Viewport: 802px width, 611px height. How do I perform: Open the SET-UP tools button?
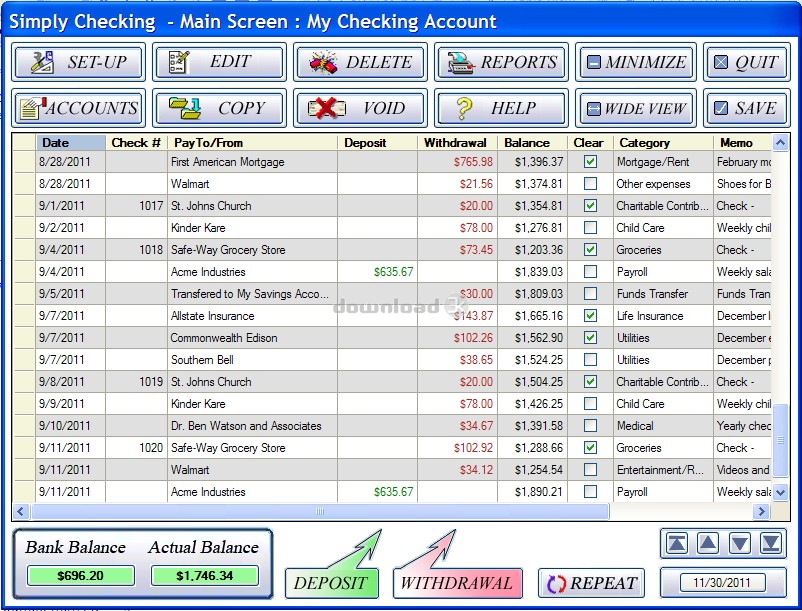coord(78,62)
